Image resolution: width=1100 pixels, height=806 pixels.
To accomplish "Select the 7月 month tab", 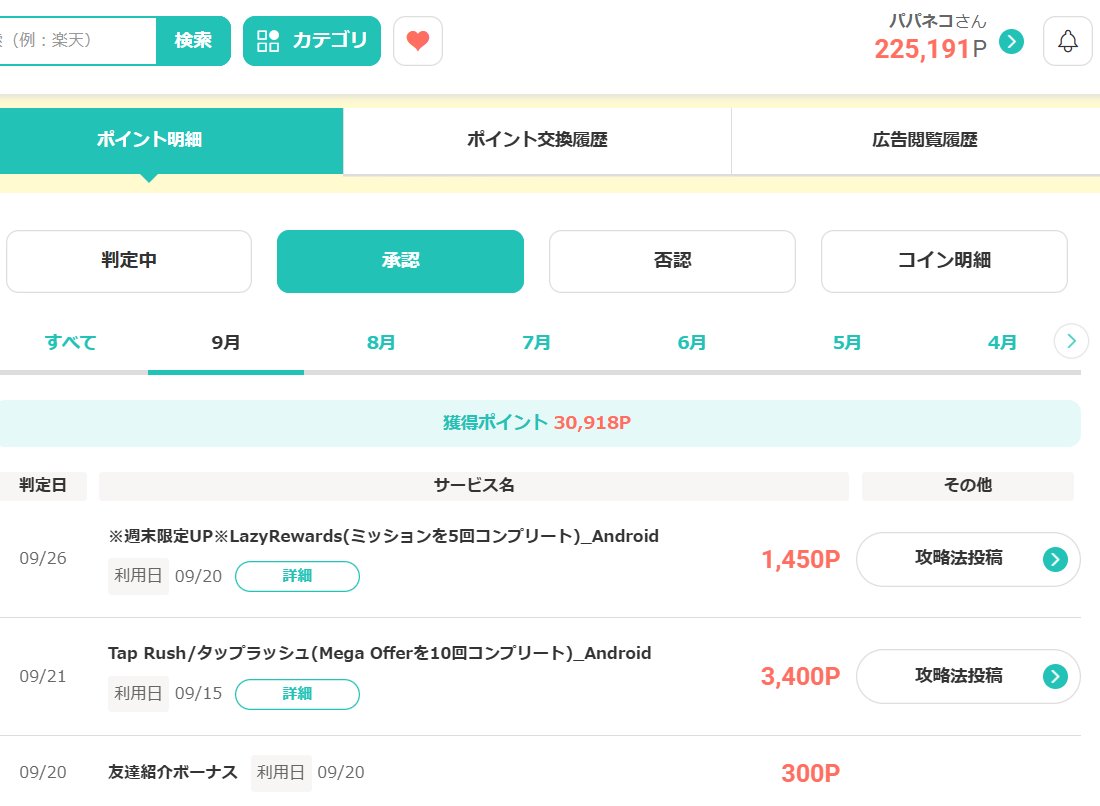I will click(536, 342).
